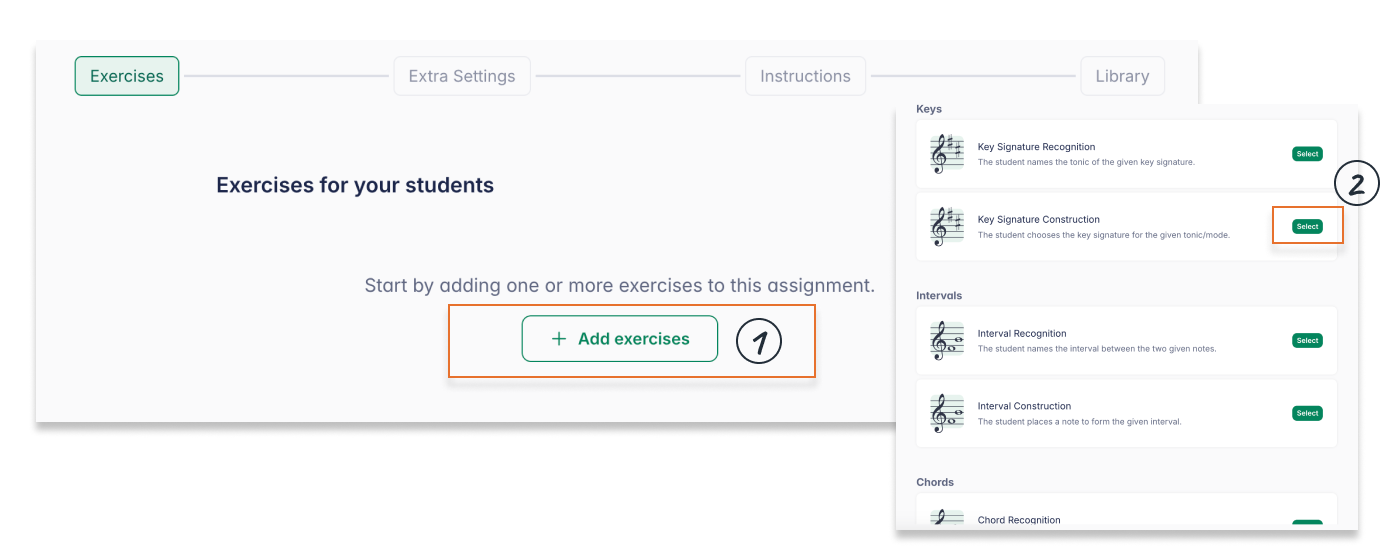Click the plus icon on Add exercises
Viewport: 1400px width, 560px height.
tap(559, 339)
